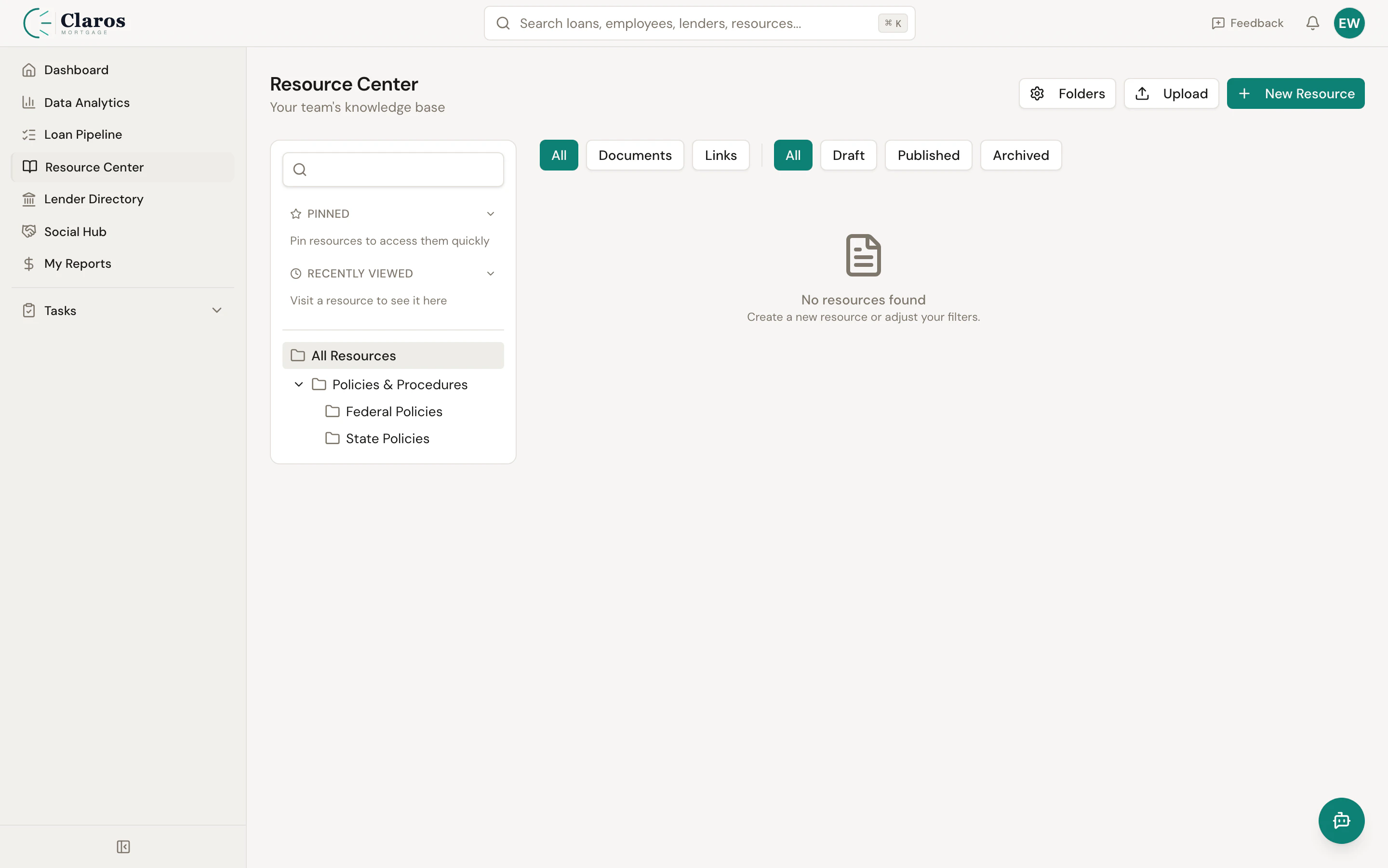Viewport: 1388px width, 868px height.
Task: Click the global search magnifier icon
Action: point(503,23)
